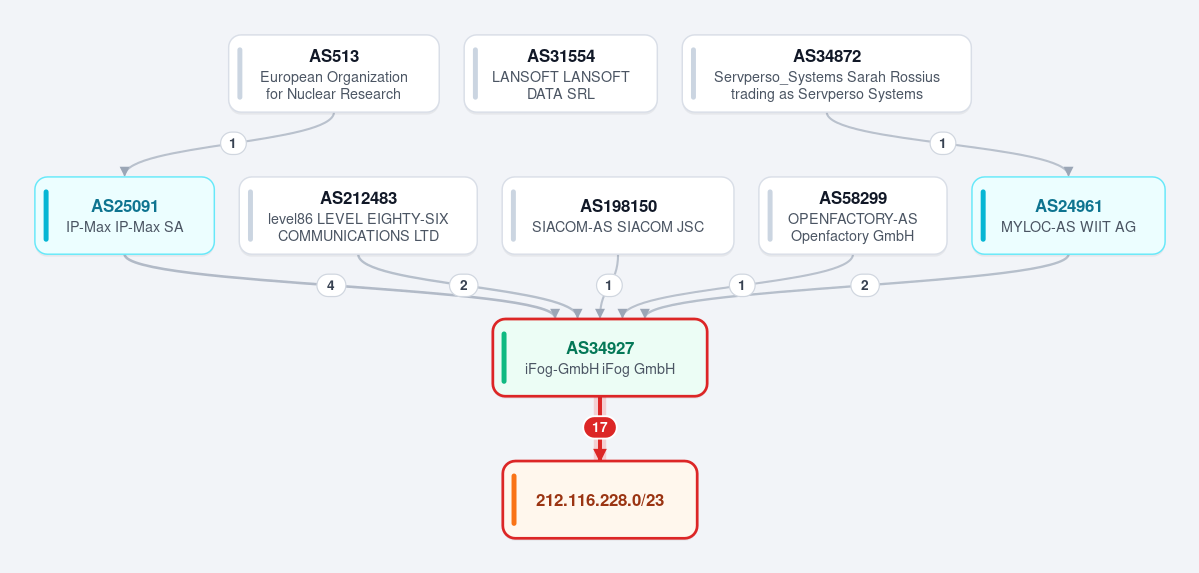Viewport: 1199px width, 573px height.
Task: Open the AS34872 Servperso Systems node
Action: (x=827, y=74)
